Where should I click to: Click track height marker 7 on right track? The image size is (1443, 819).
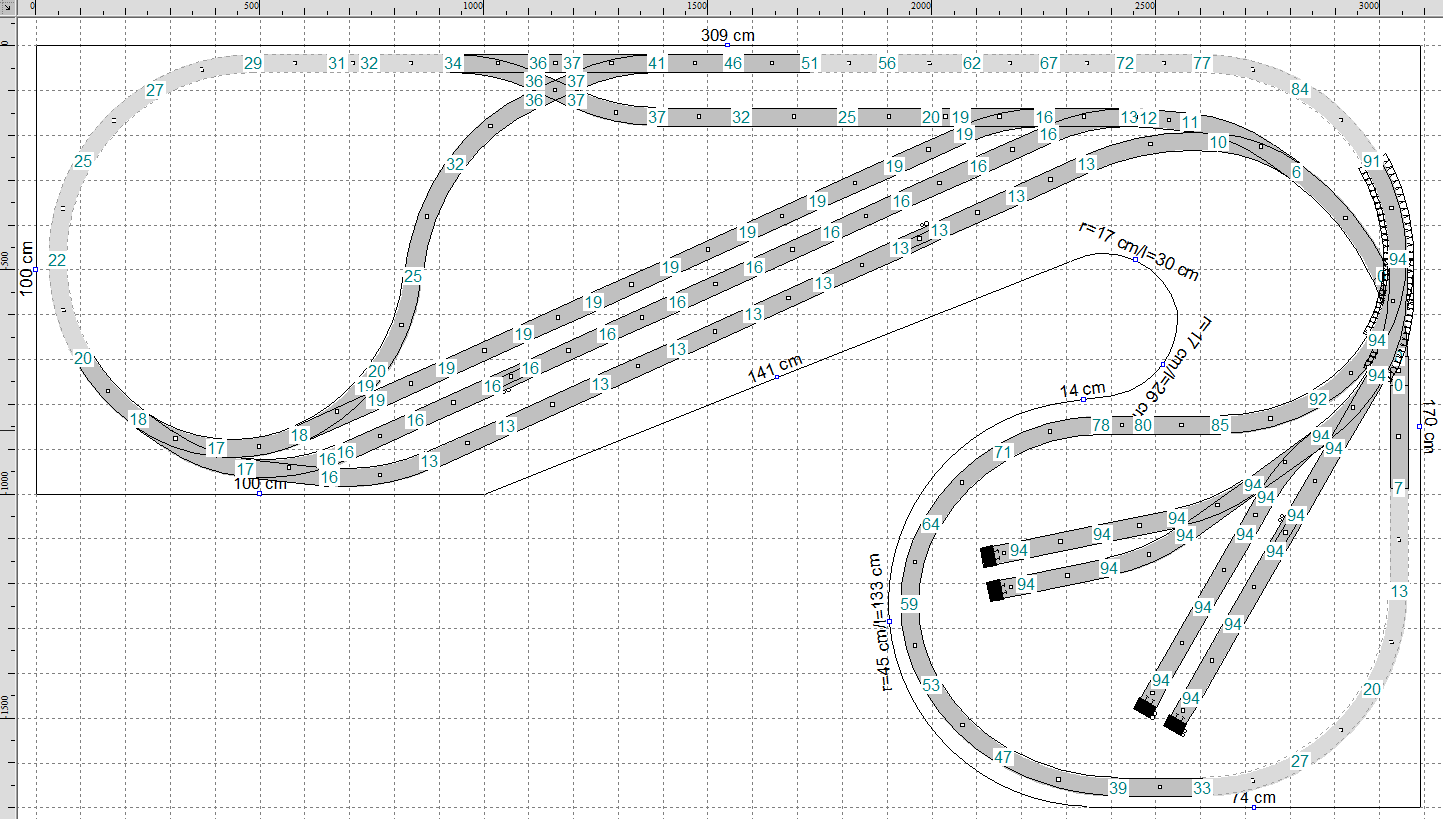(x=1400, y=489)
